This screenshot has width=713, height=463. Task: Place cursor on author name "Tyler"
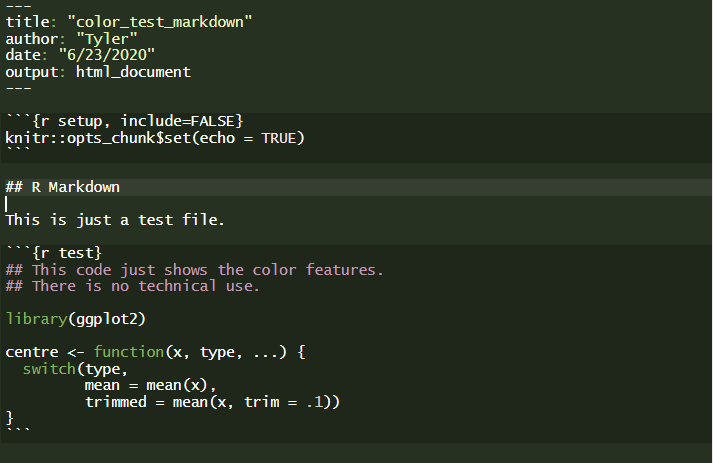[x=107, y=39]
